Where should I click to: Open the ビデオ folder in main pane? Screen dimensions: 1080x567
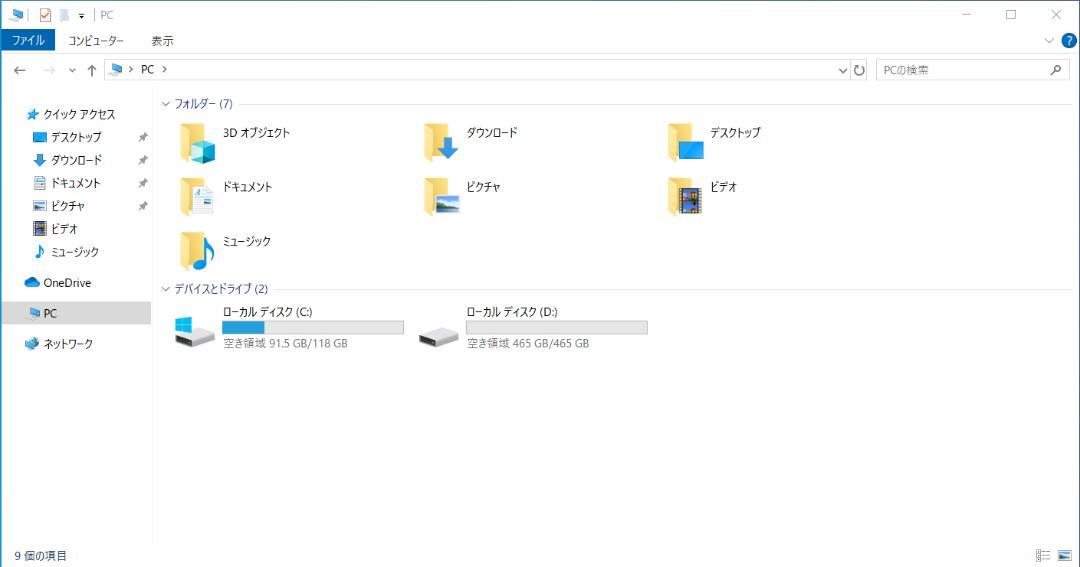click(685, 196)
